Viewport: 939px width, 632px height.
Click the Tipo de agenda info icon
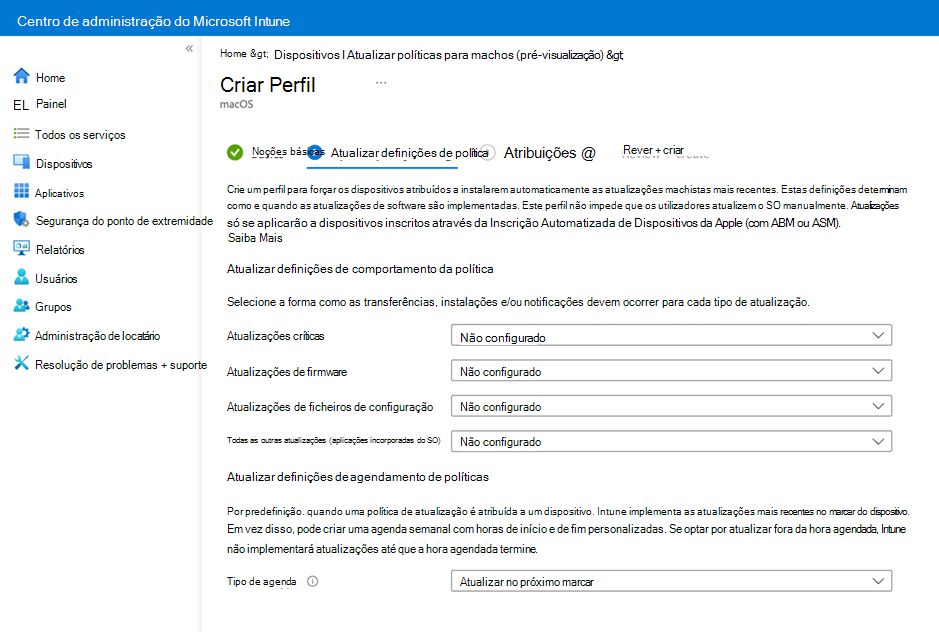[x=313, y=581]
